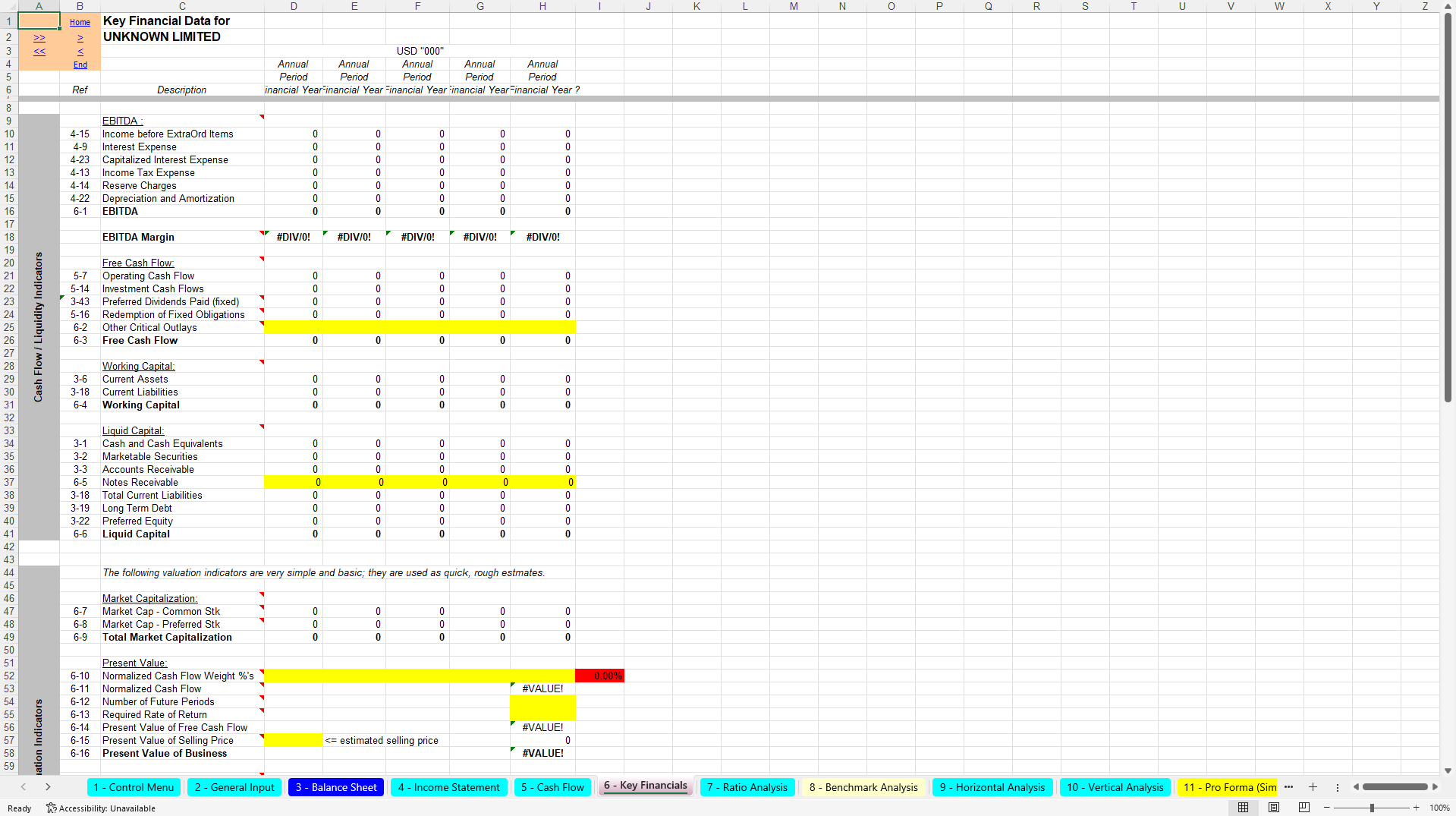The height and width of the screenshot is (816, 1456).
Task: Select the Liquid Capital total label
Action: [182, 534]
